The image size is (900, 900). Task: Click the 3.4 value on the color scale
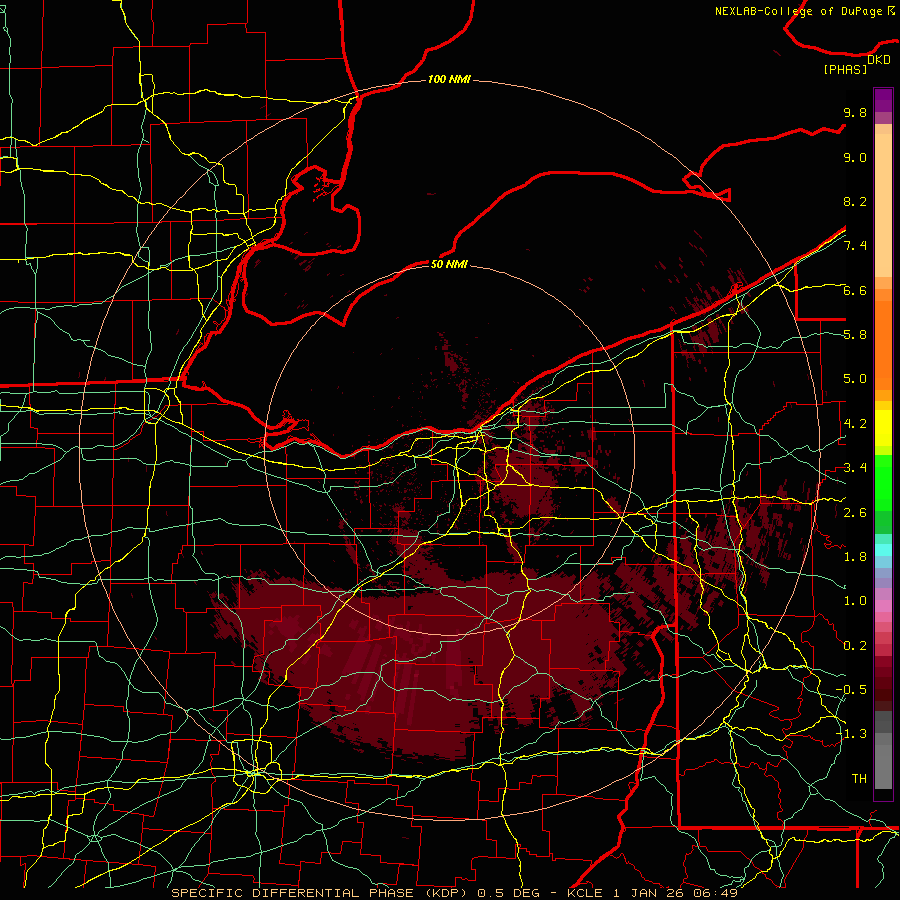[x=855, y=468]
